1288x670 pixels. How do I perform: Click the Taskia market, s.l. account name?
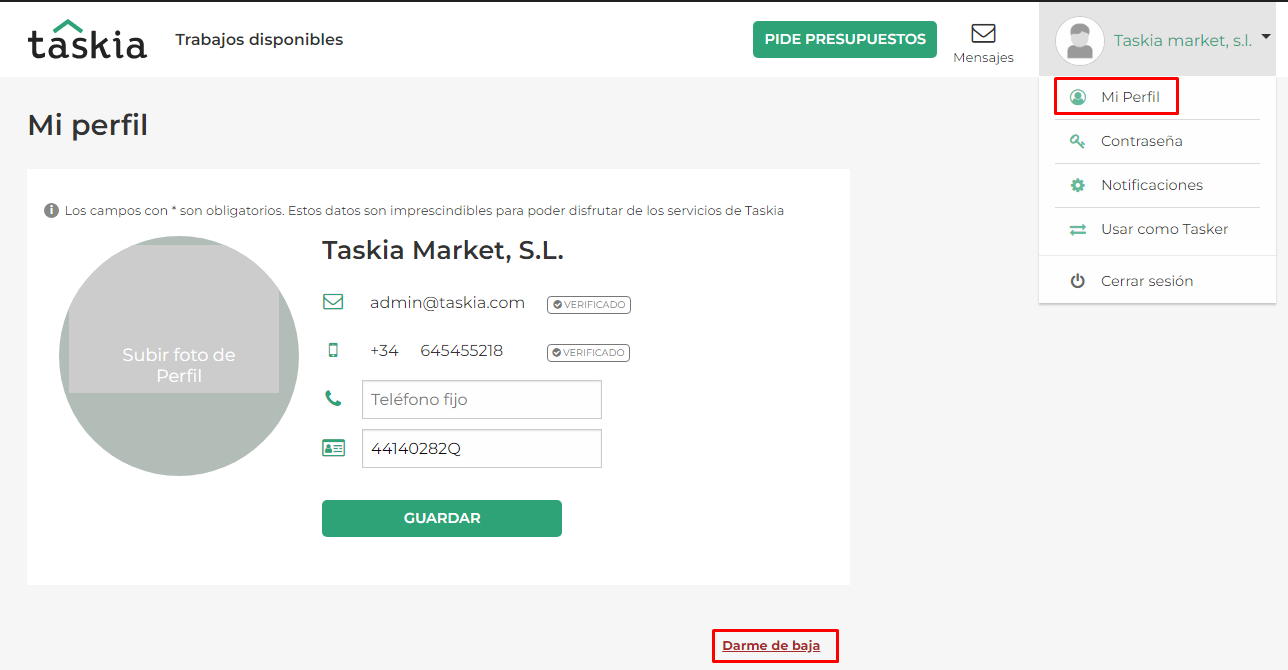1183,40
